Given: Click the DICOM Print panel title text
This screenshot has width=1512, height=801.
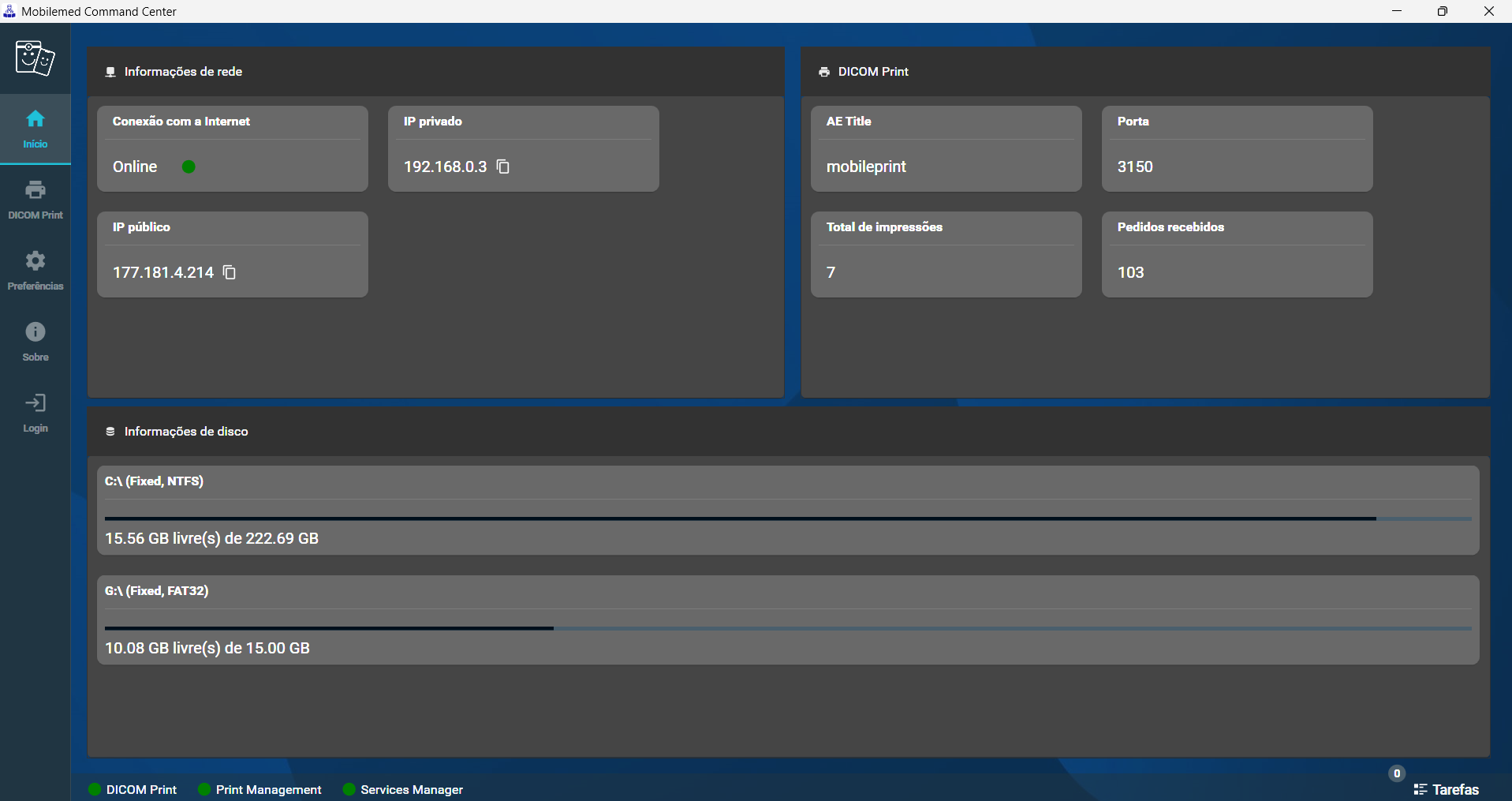Looking at the screenshot, I should [x=873, y=72].
